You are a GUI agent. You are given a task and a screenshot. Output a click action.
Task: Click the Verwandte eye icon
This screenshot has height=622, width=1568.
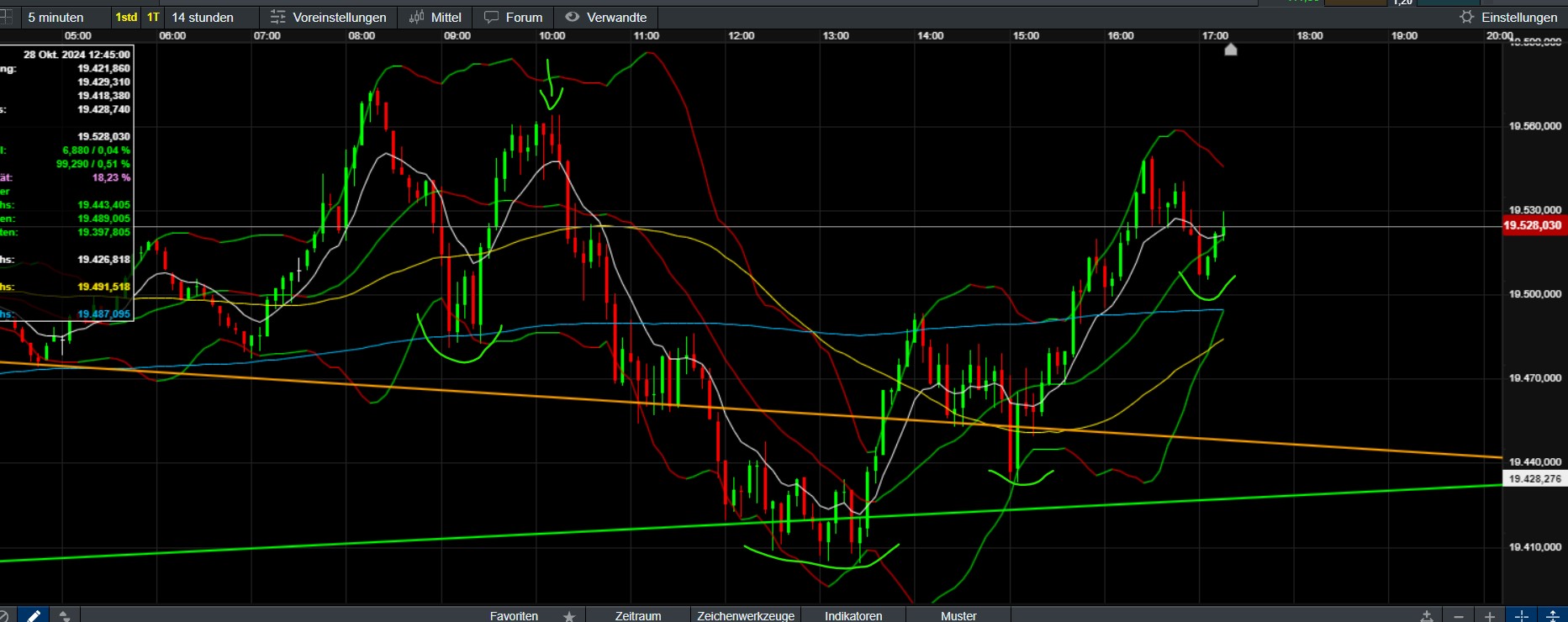[x=573, y=17]
